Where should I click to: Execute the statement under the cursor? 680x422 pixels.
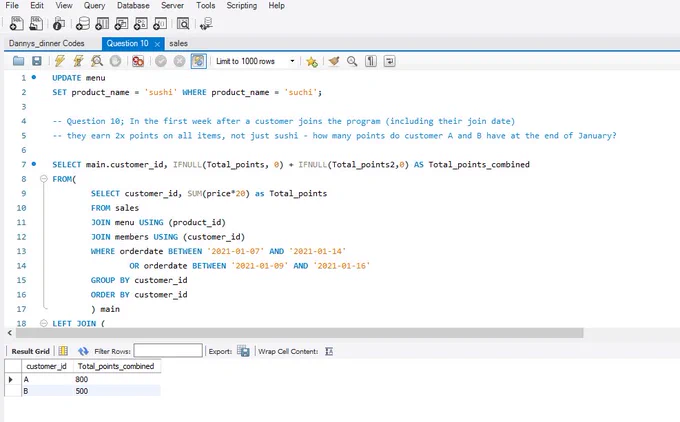(78, 61)
